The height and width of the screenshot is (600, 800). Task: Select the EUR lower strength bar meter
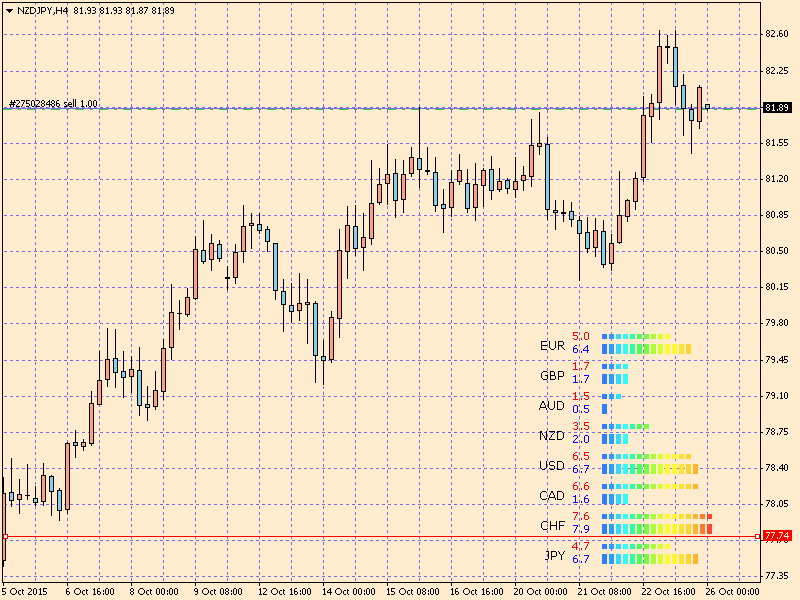coord(646,349)
